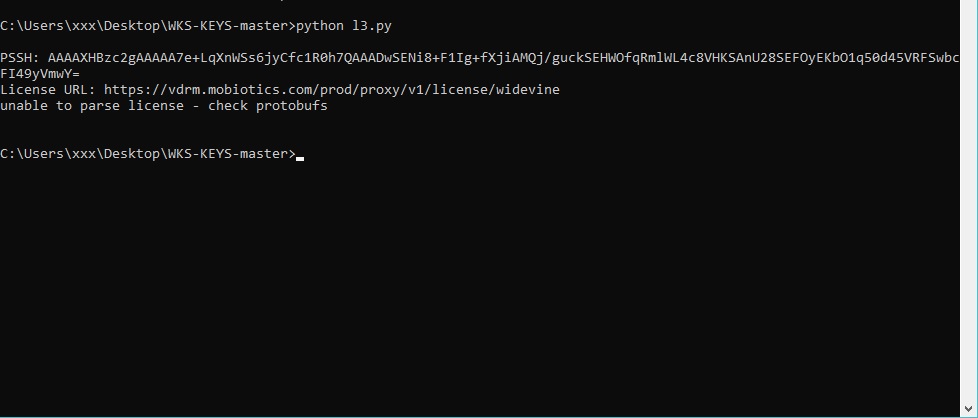
Task: Click the word 'check' in the error message
Action: coord(227,106)
